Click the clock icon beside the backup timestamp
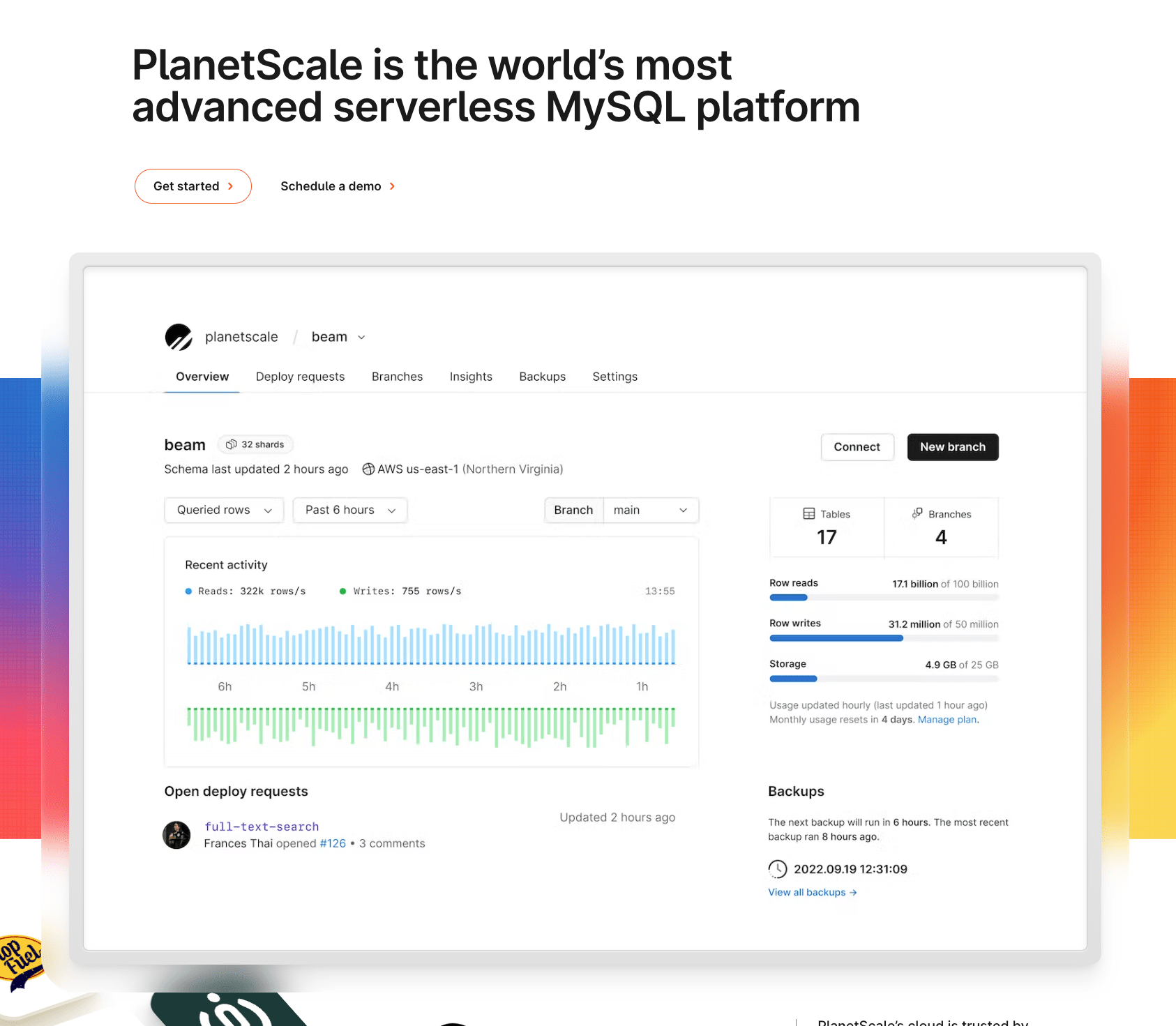This screenshot has height=1026, width=1176. 777,869
